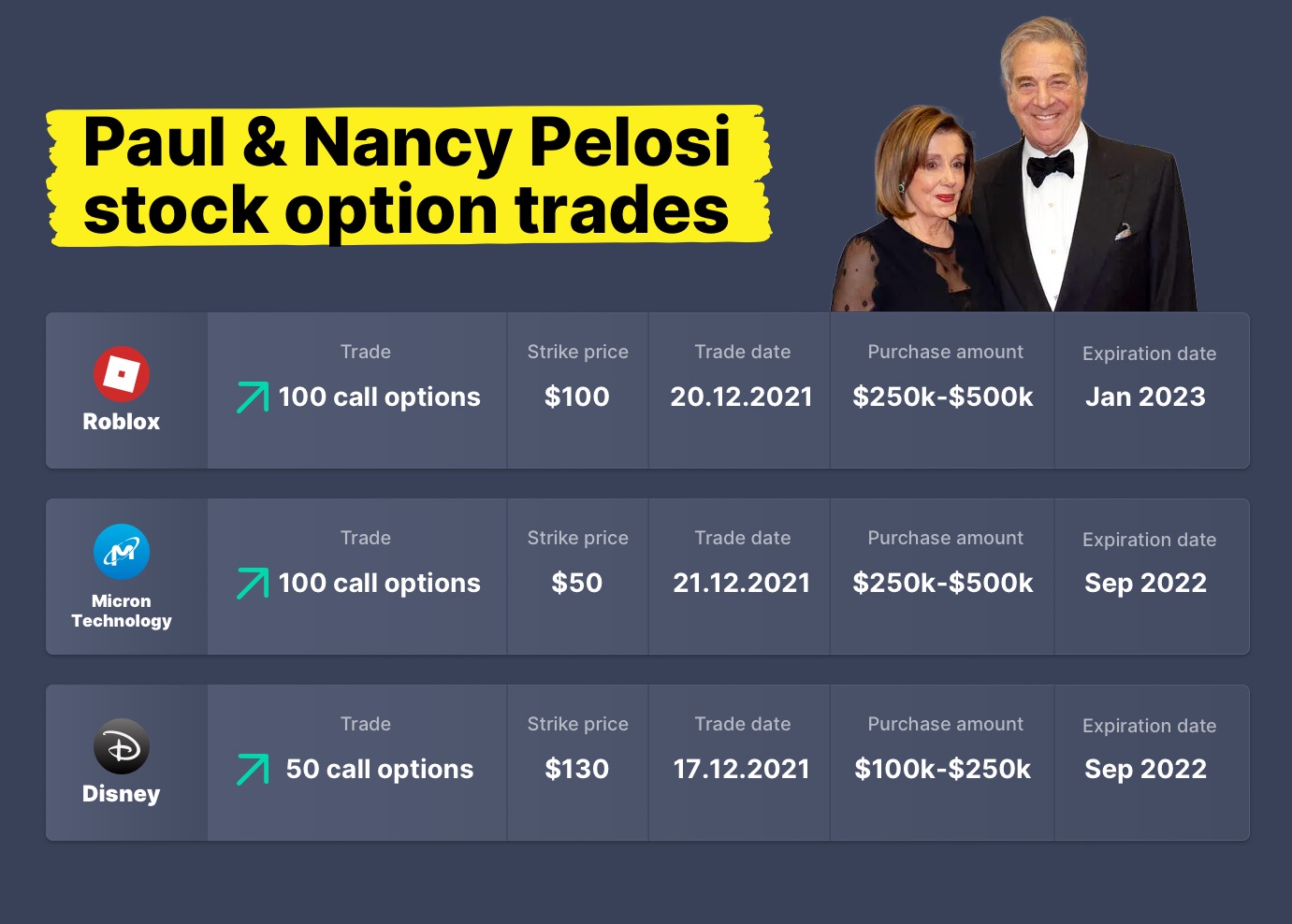Image resolution: width=1292 pixels, height=924 pixels.
Task: Click the $100k-$250k purchase amount
Action: point(943,769)
